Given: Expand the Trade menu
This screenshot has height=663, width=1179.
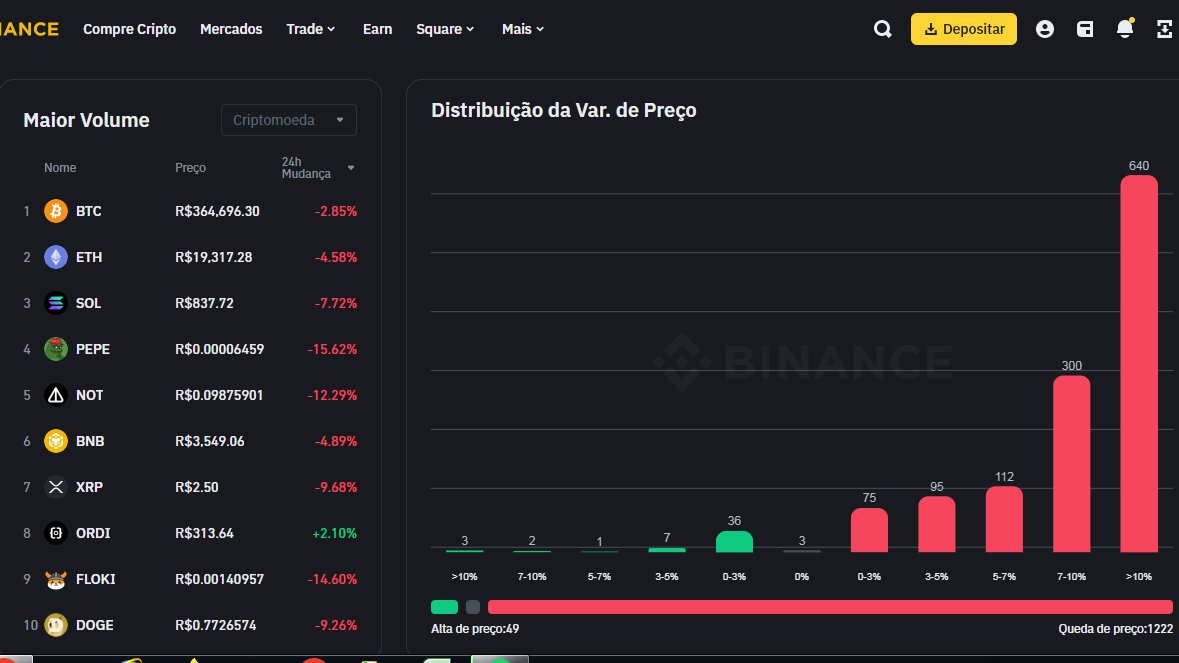Looking at the screenshot, I should 311,29.
